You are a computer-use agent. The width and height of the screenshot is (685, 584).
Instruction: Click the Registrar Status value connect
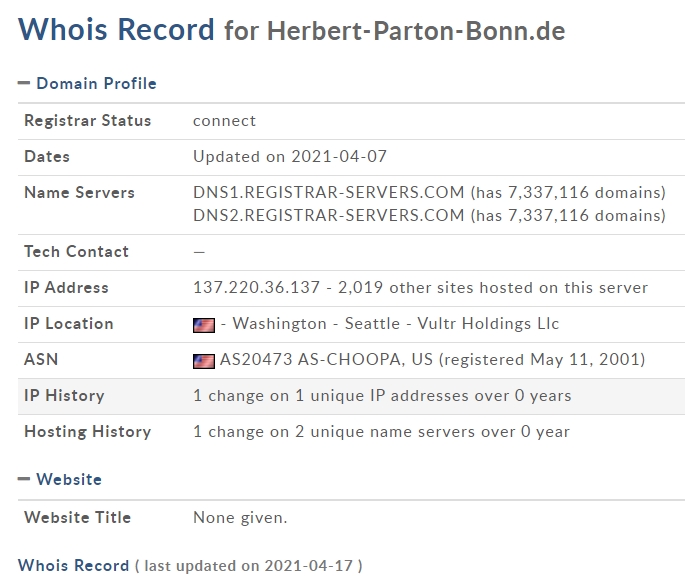[225, 121]
